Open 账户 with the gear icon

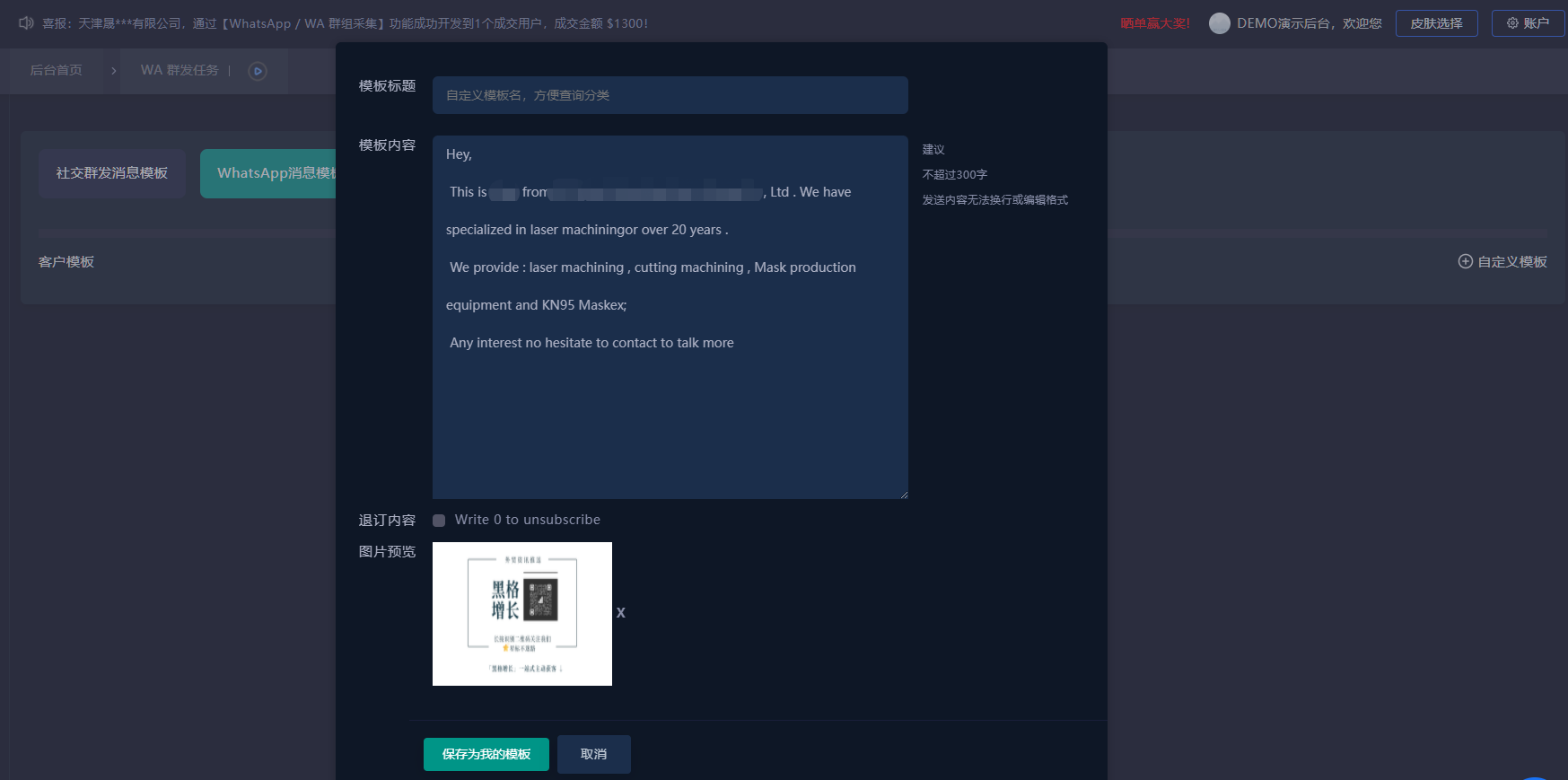1528,23
